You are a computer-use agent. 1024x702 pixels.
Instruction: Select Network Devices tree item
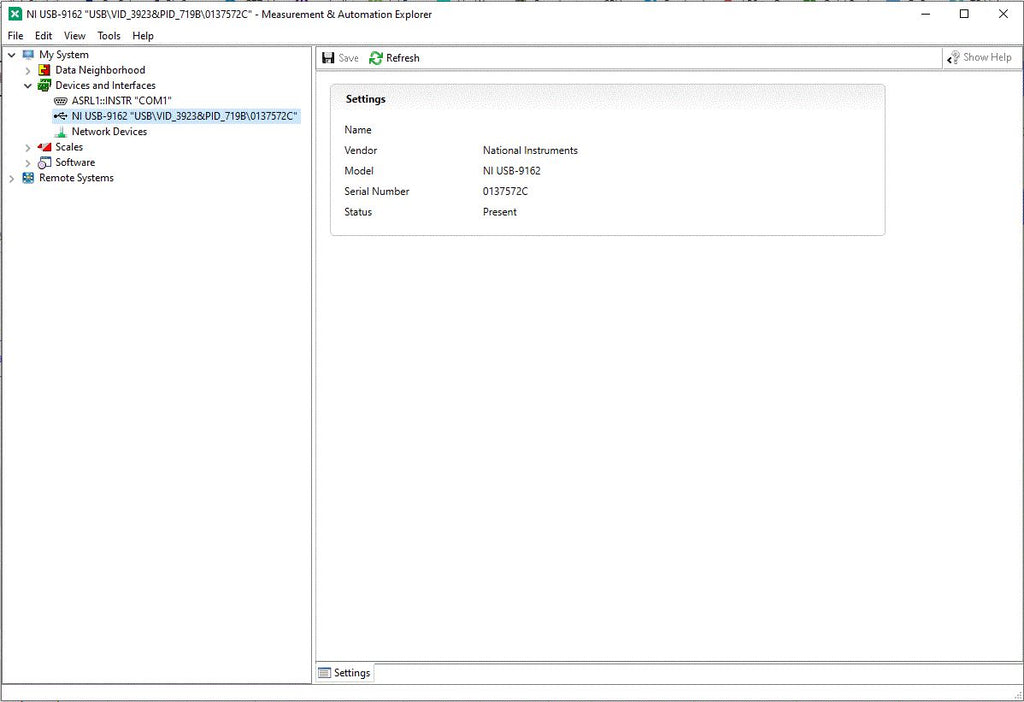tap(110, 132)
